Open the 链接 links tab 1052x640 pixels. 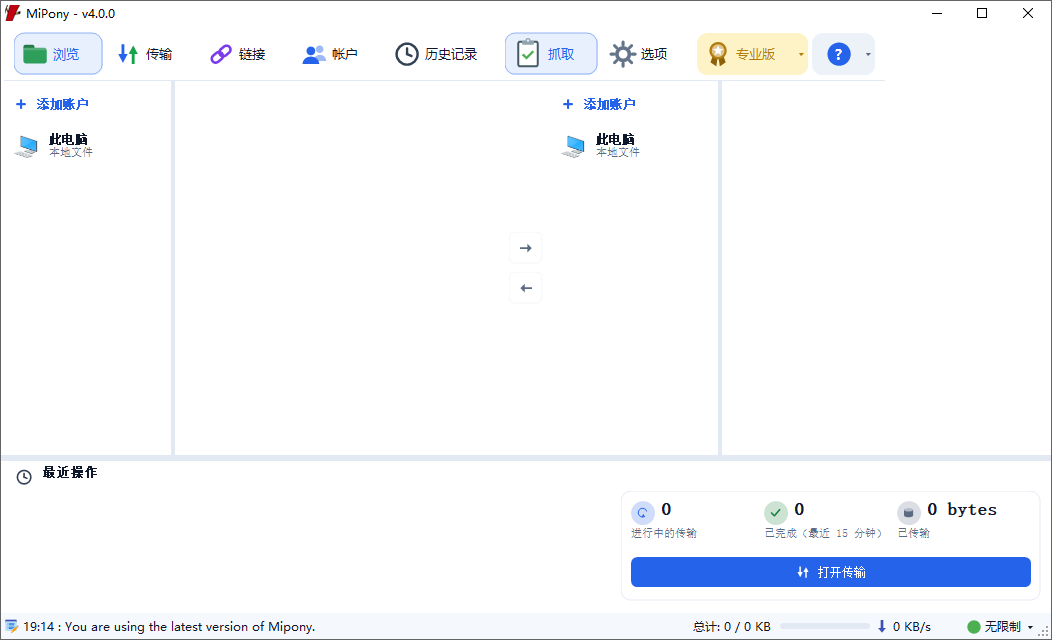coord(238,54)
